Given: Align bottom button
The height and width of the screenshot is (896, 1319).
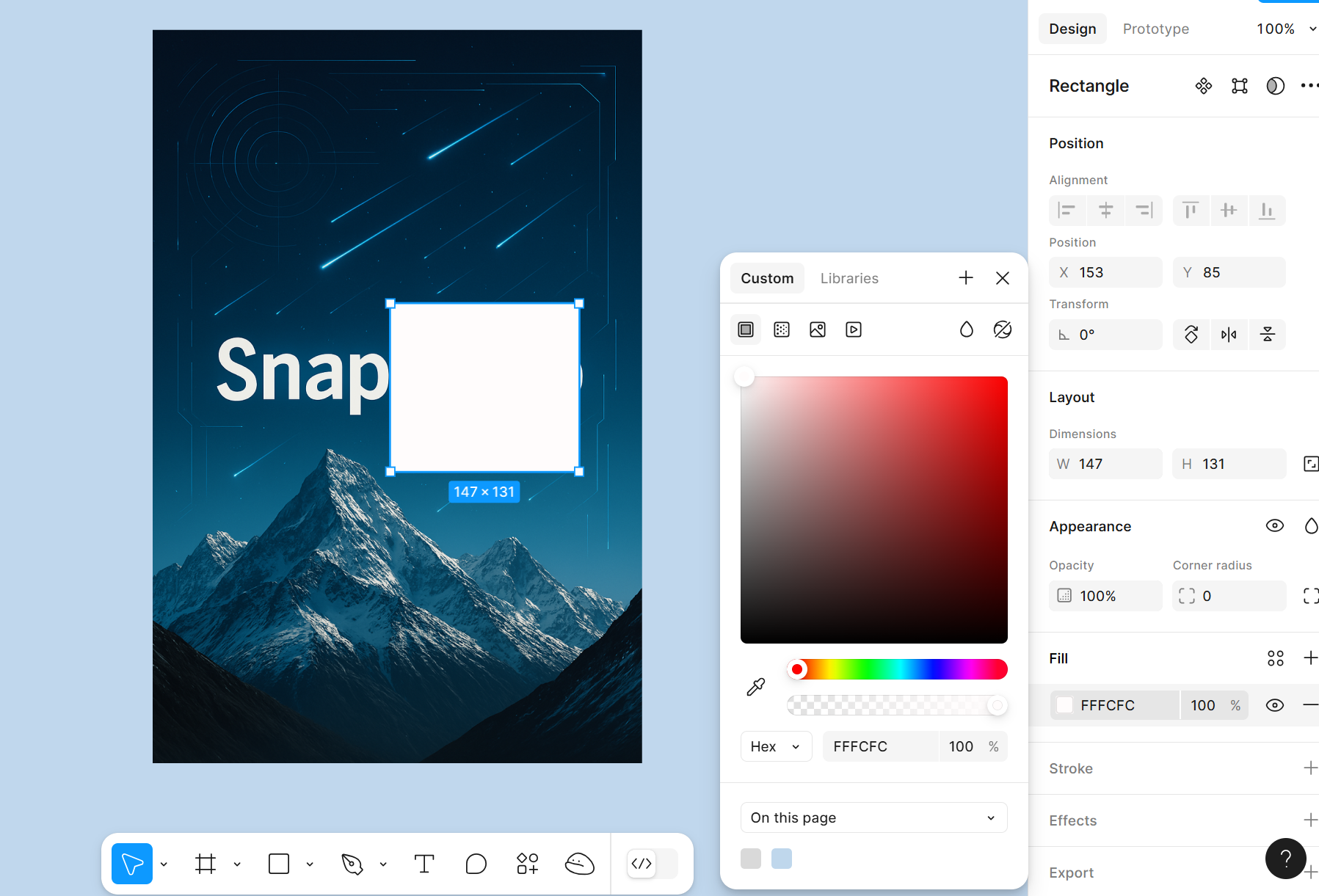Looking at the screenshot, I should coord(1267,211).
